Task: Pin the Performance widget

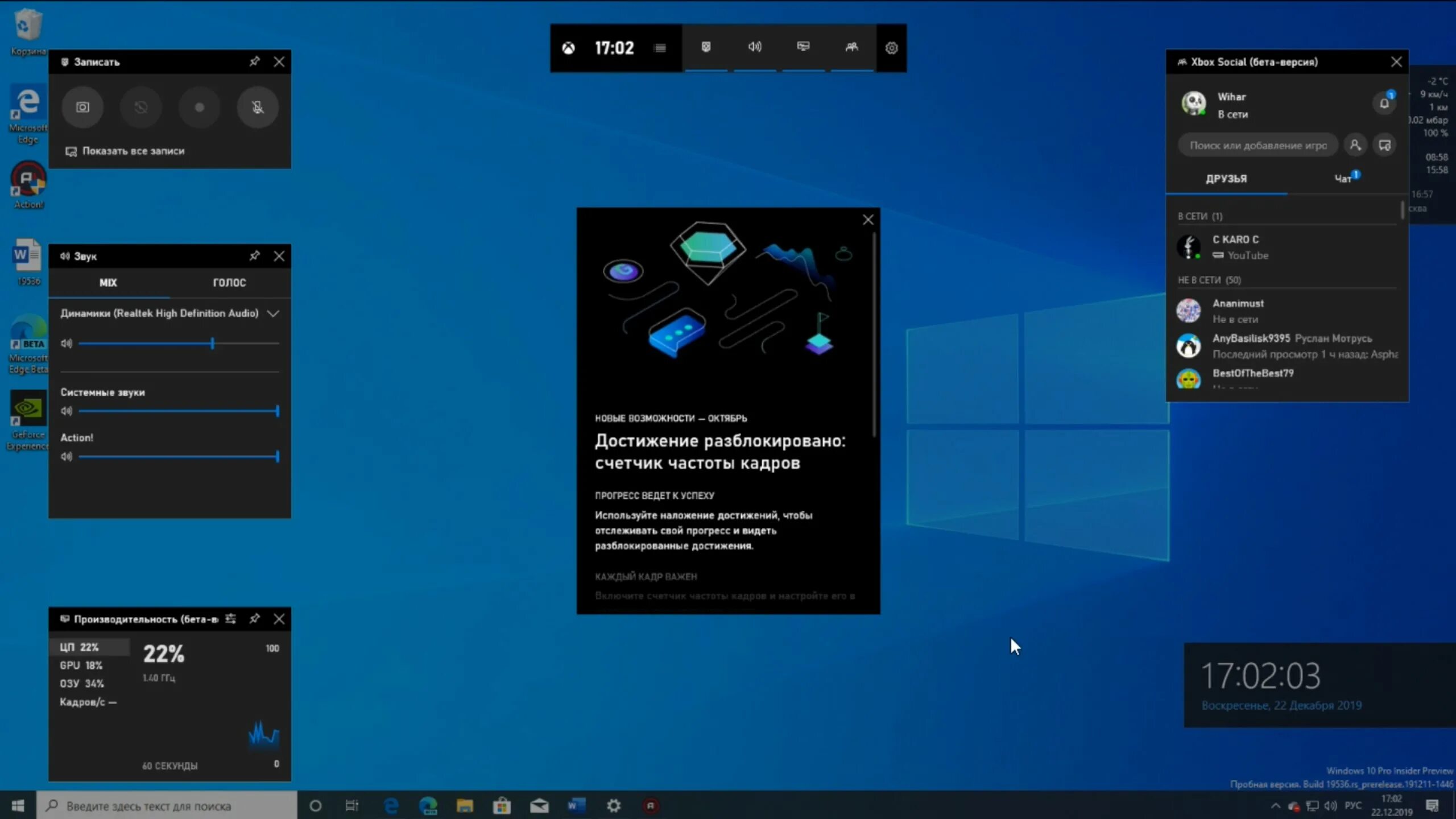Action: 255,618
